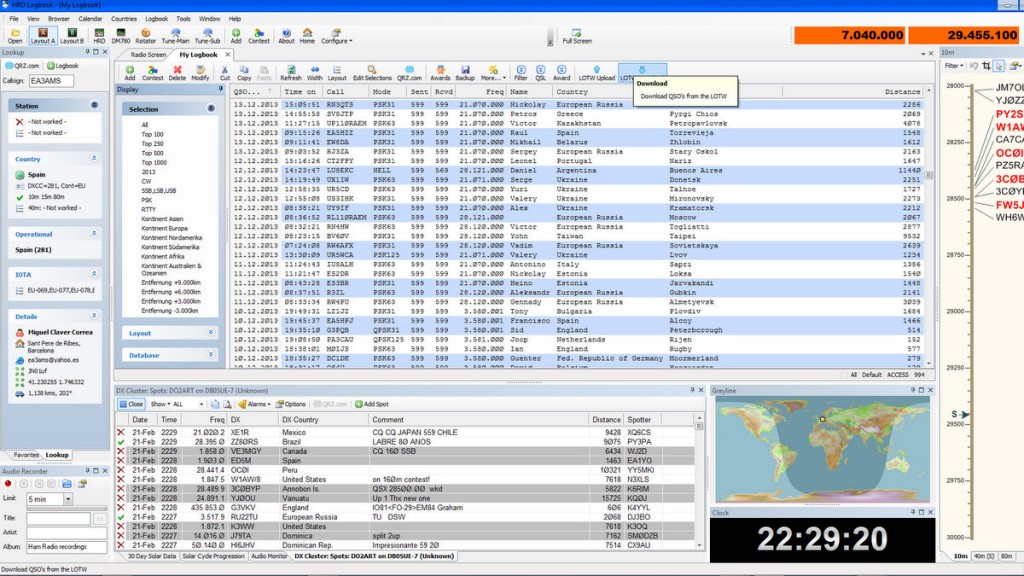This screenshot has height=576, width=1024.
Task: Start the audio recorder with record button
Action: [x=8, y=483]
